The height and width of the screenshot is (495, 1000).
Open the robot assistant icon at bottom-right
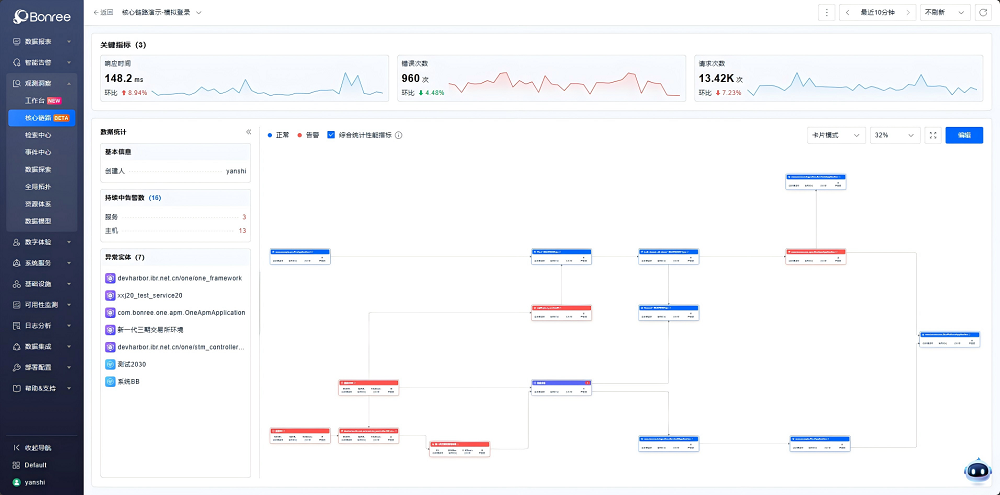(975, 470)
